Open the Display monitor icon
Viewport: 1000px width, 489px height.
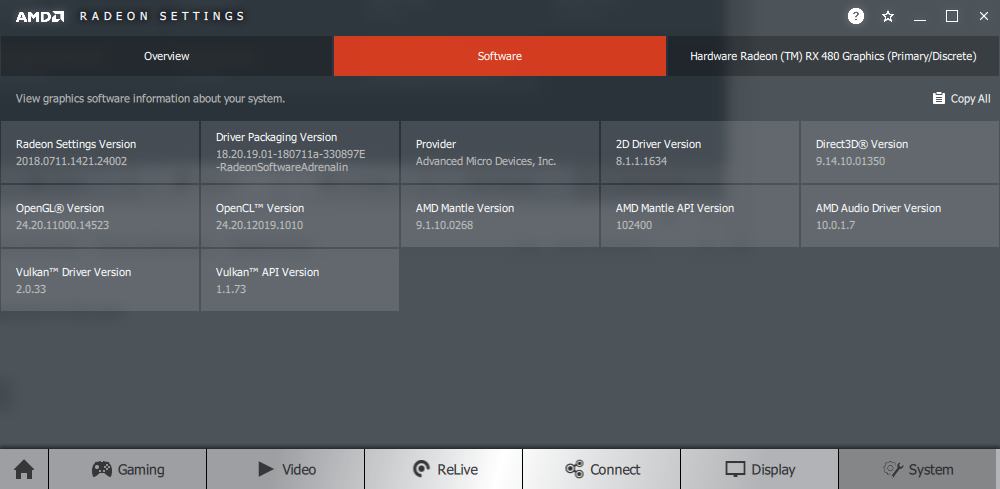735,469
